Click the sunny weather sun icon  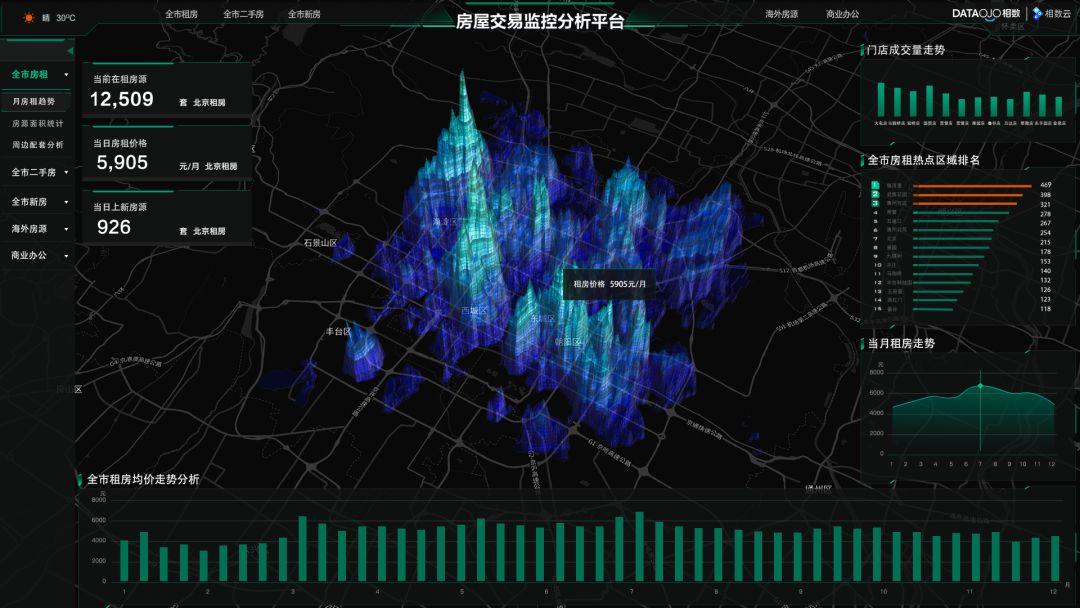[x=28, y=18]
